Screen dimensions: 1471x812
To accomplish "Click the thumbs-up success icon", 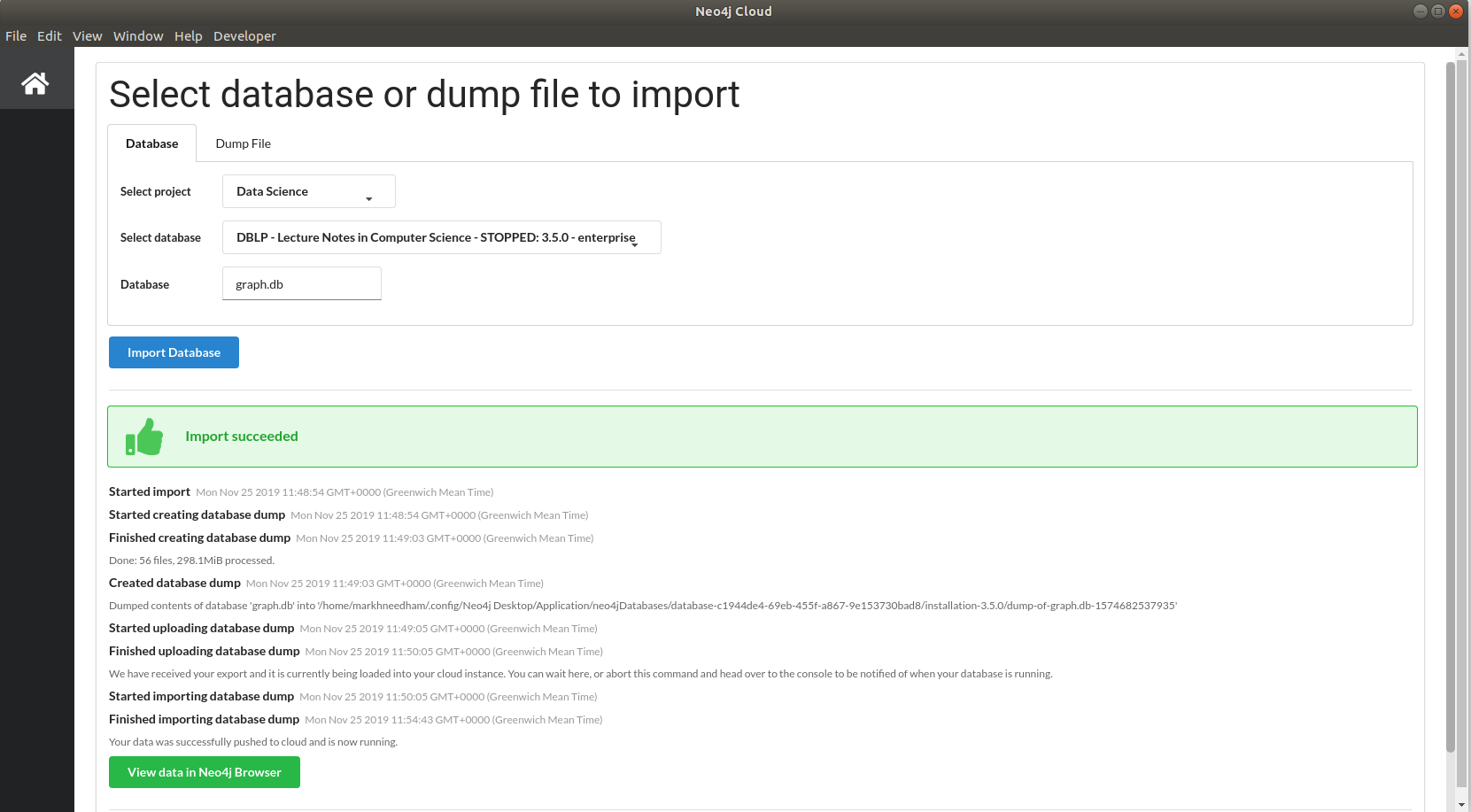I will [x=144, y=437].
